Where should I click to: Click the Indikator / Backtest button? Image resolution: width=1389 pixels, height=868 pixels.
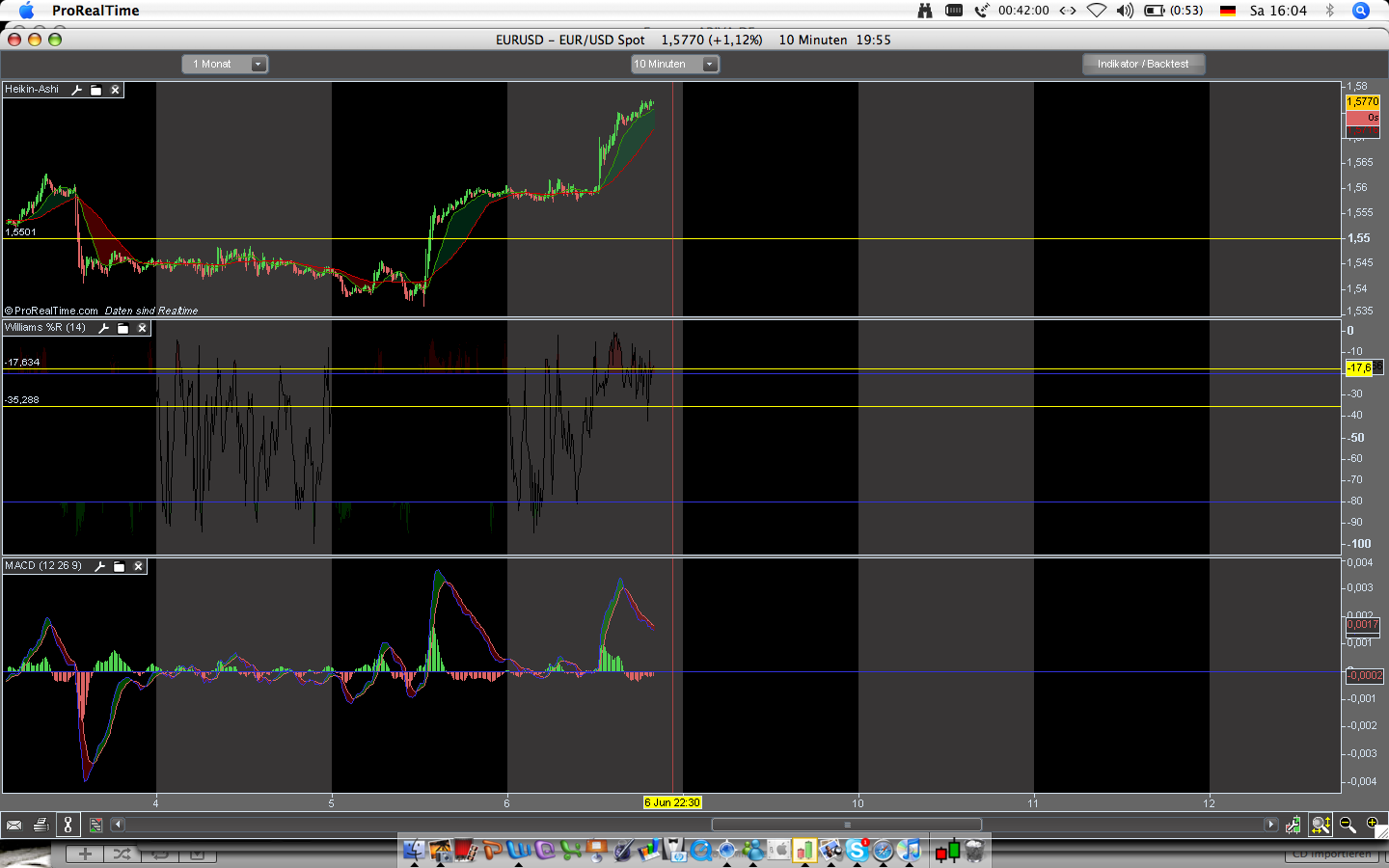1143,64
